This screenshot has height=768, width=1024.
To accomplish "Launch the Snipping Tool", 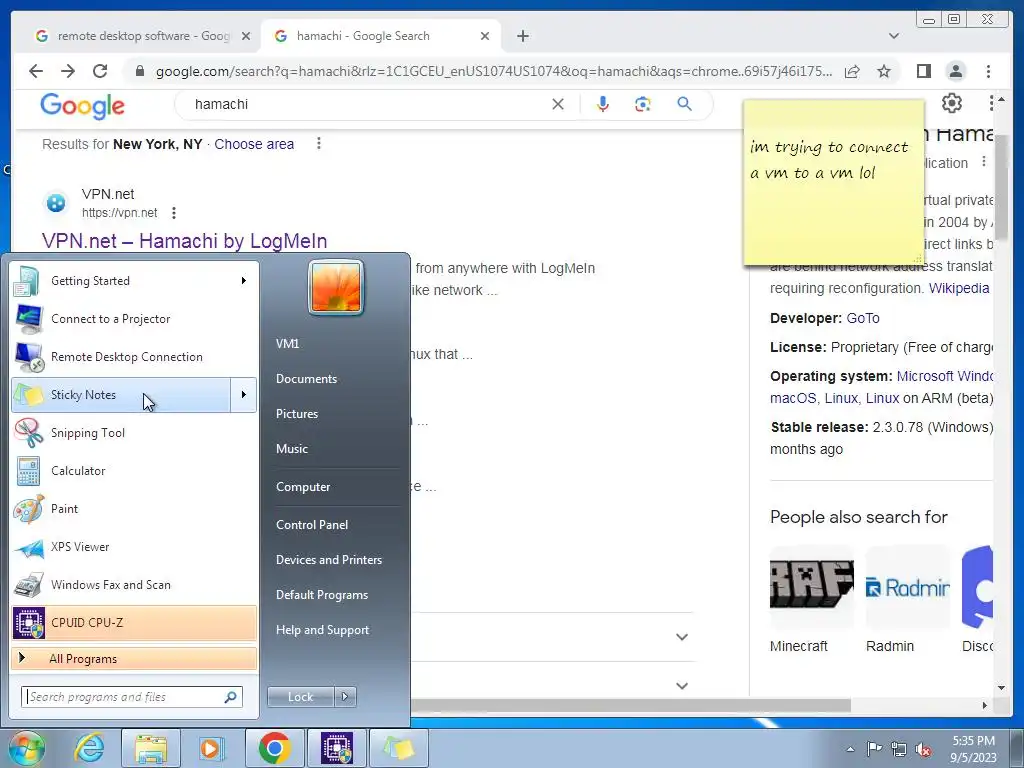I will coord(134,432).
